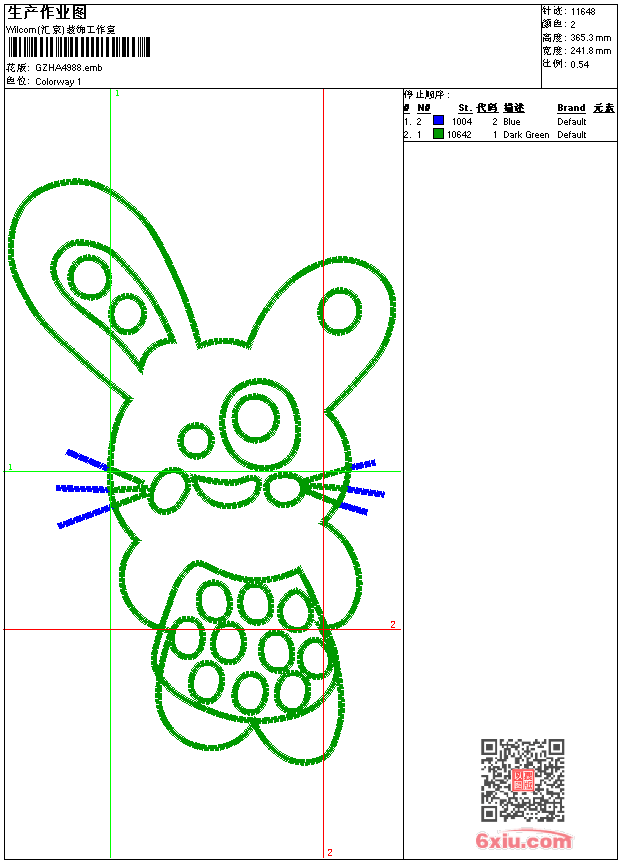The height and width of the screenshot is (860, 620).
Task: Select the Dark Green row description
Action: (x=526, y=134)
